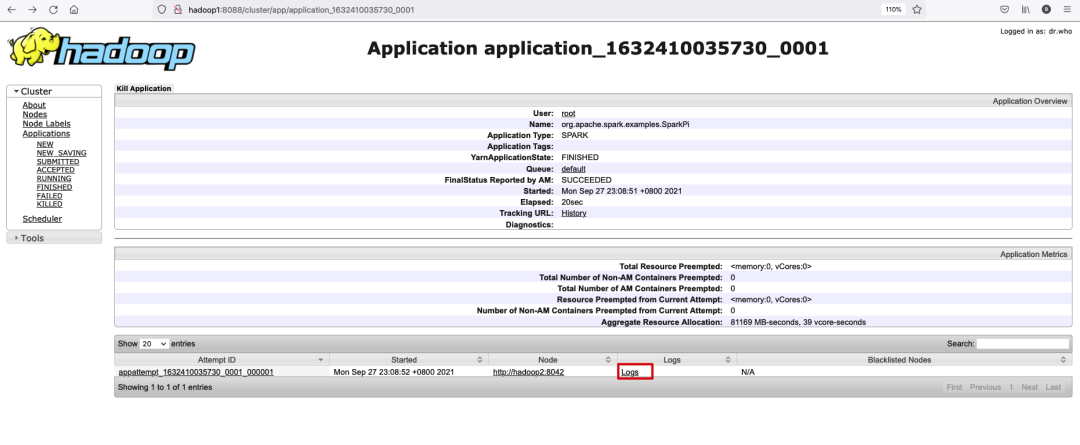Click the SUCCEEDED final status value

(x=586, y=180)
